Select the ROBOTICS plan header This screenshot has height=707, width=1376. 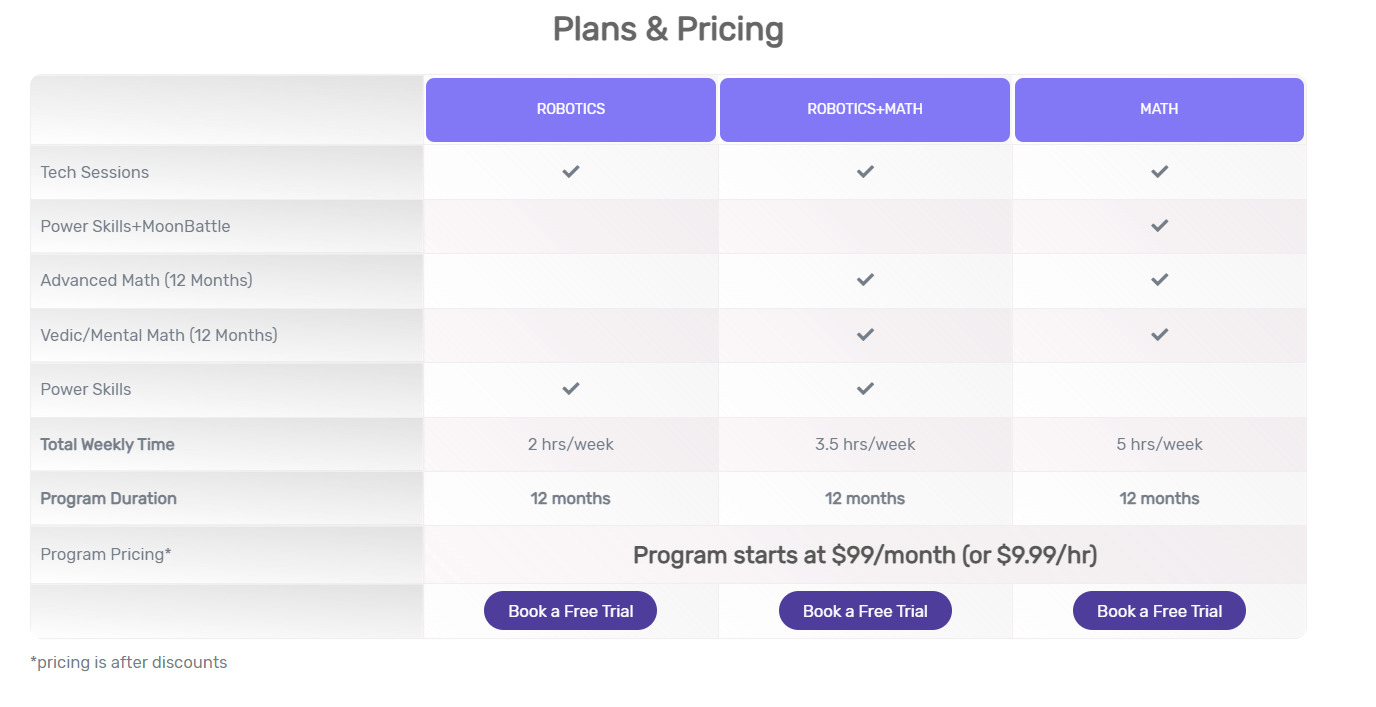point(571,109)
